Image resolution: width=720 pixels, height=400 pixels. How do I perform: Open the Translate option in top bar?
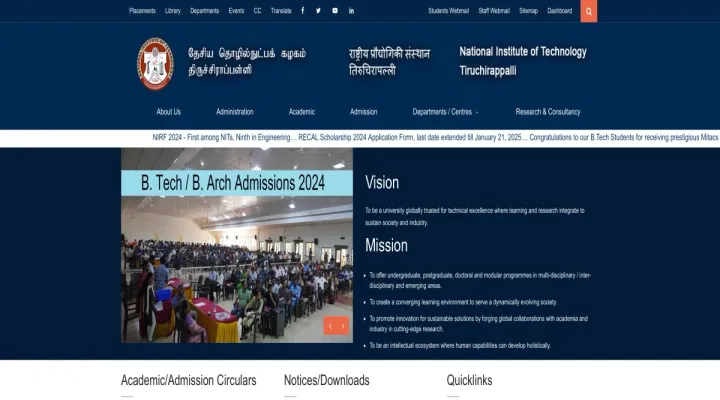[x=281, y=11]
